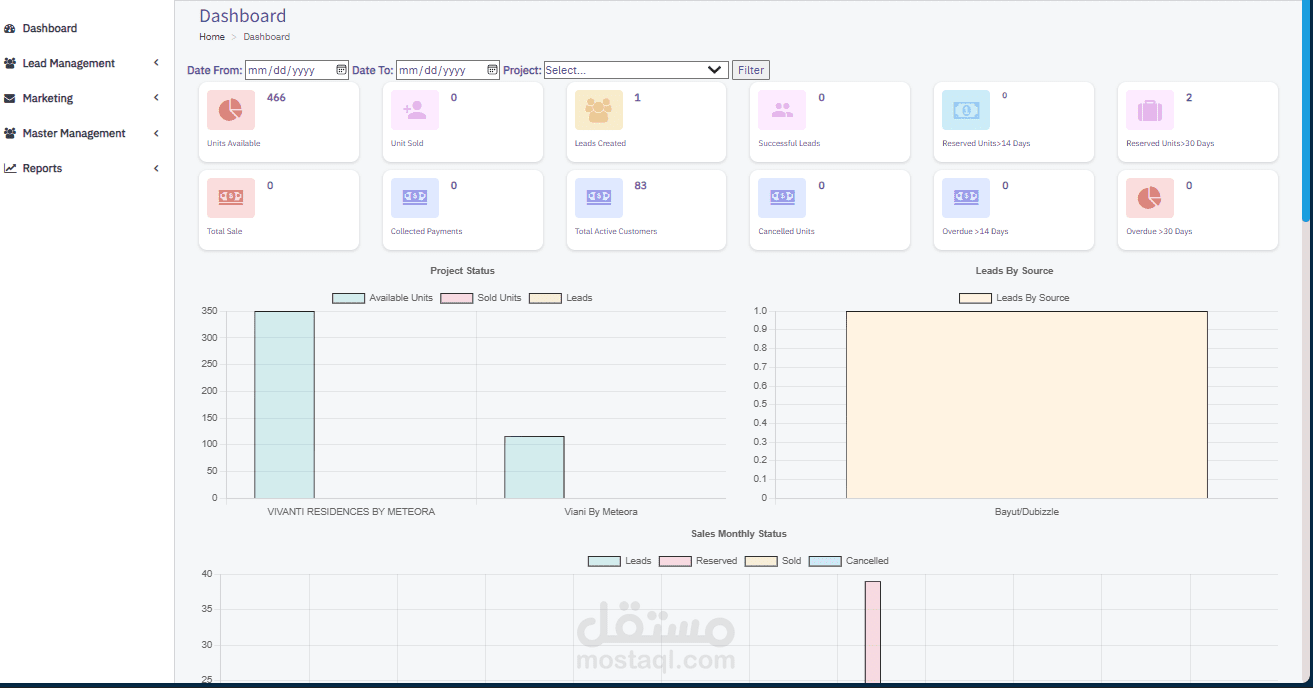Toggle Sold legend swatch
Viewport: 1313px width, 688px height.
[x=761, y=561]
